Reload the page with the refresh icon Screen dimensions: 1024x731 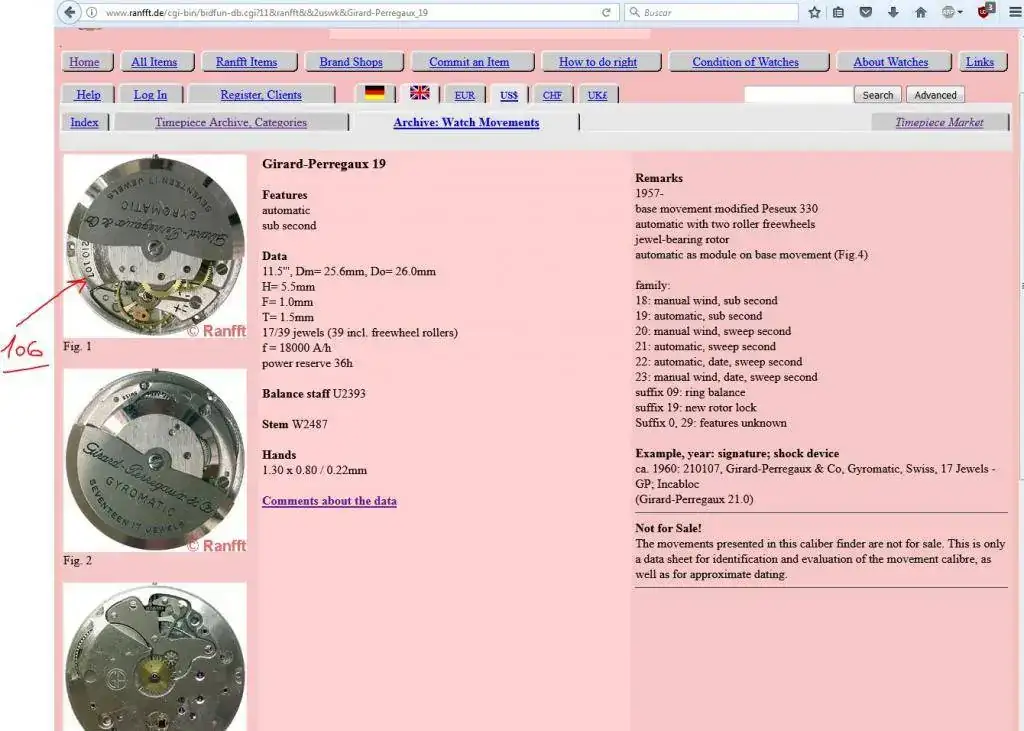point(606,12)
